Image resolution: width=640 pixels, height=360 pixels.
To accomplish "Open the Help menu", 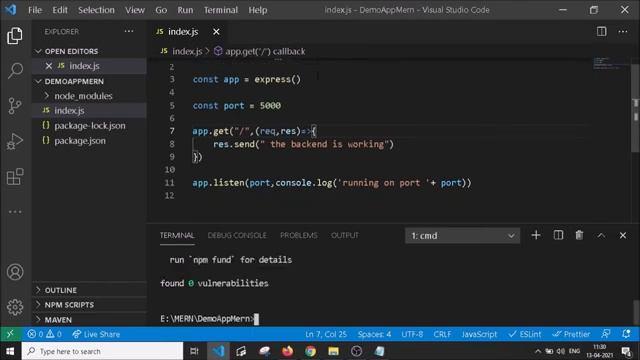I will (x=258, y=10).
